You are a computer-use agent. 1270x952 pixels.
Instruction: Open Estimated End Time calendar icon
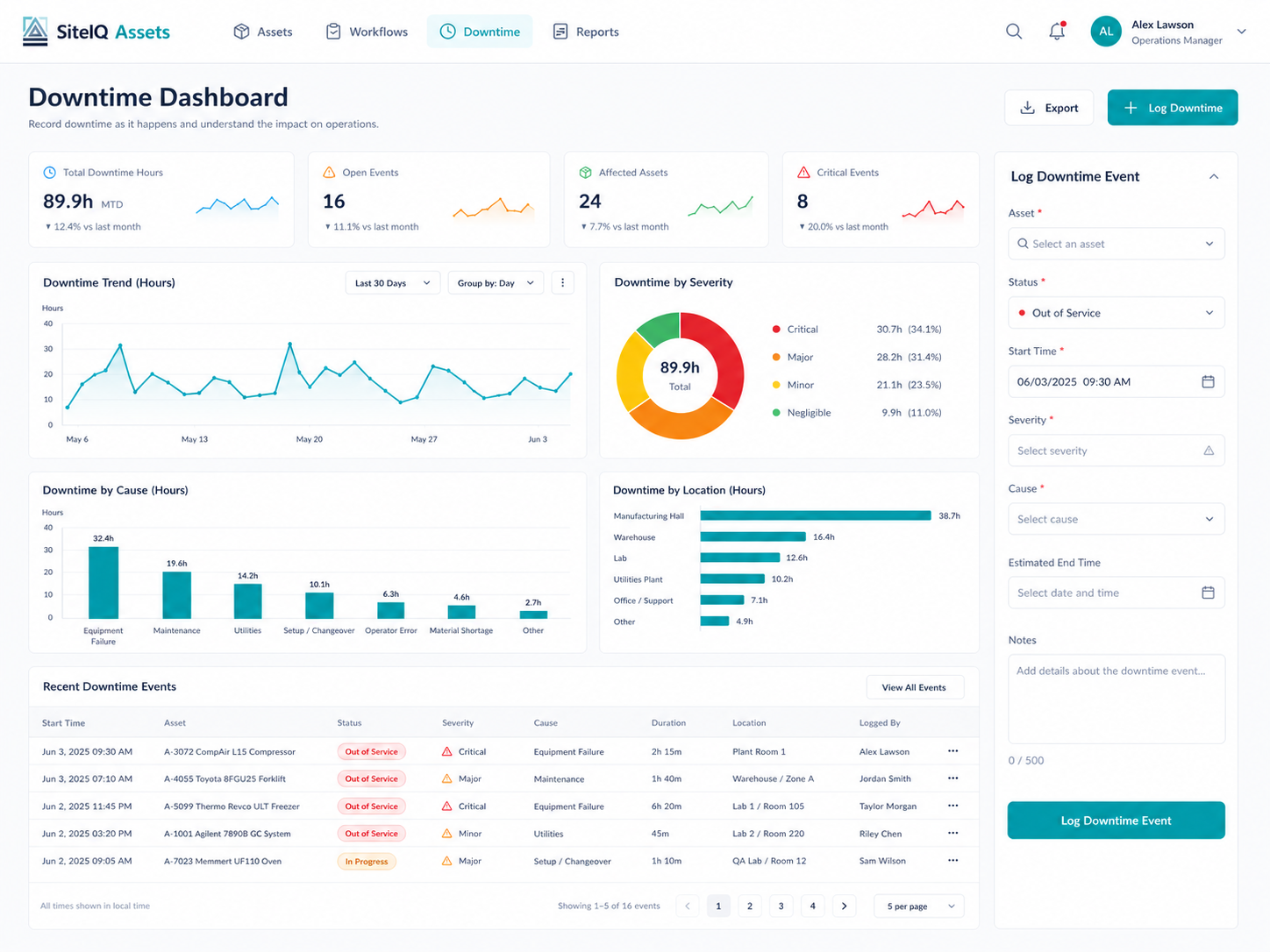point(1208,593)
